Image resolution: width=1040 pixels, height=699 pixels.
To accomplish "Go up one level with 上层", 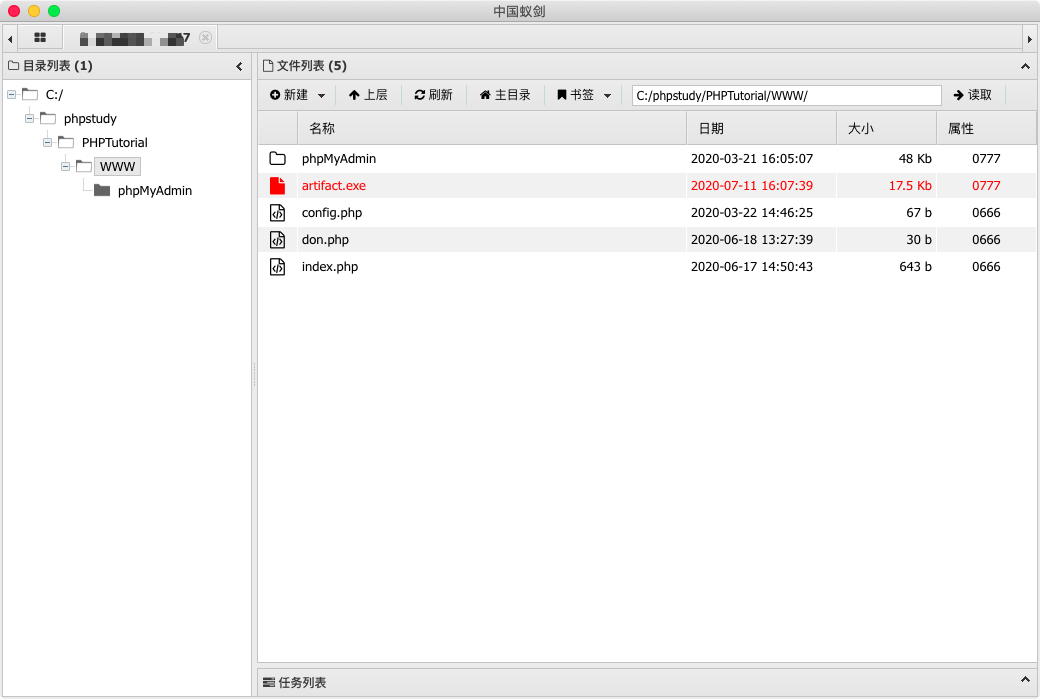I will tap(367, 95).
